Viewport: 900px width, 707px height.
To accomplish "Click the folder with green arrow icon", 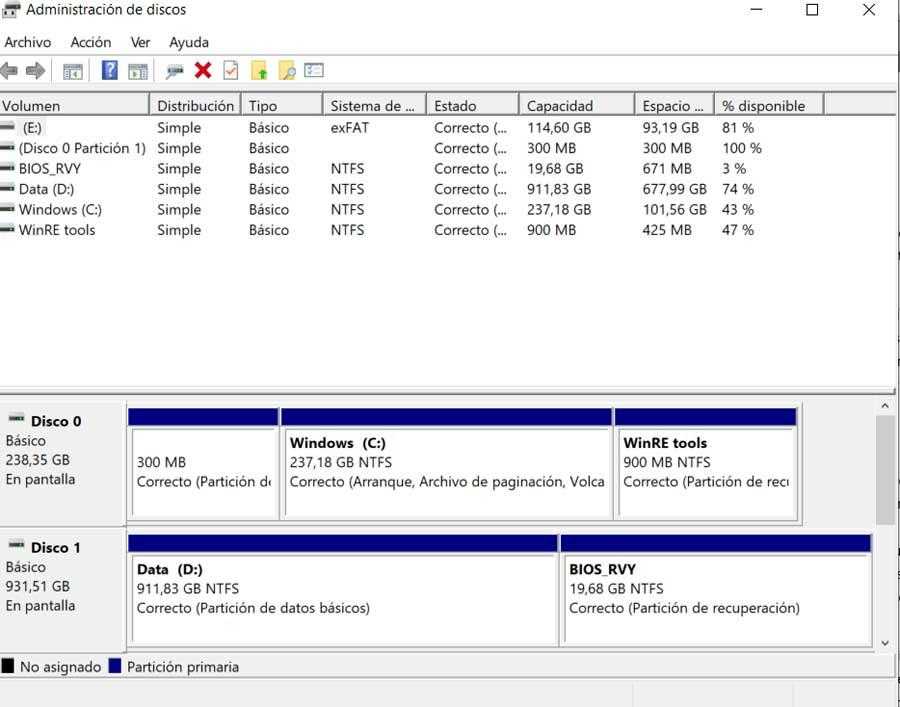I will [259, 71].
